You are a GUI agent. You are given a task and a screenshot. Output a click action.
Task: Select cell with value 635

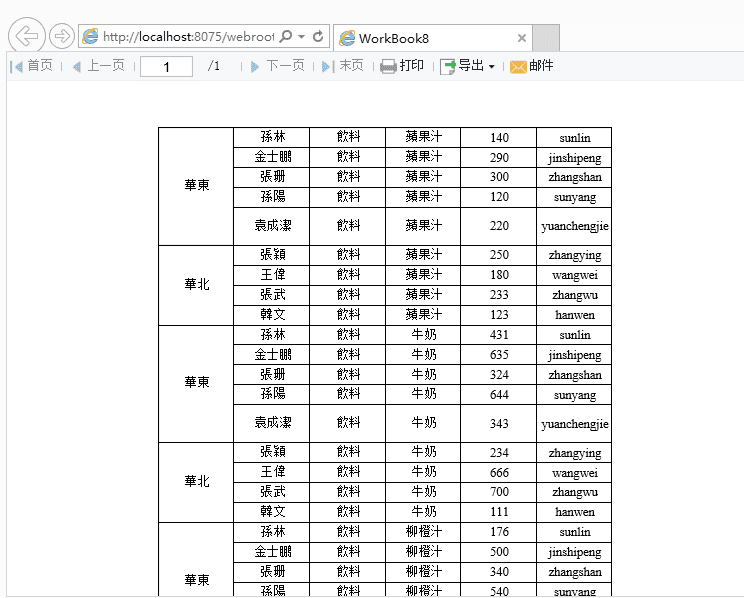[499, 355]
